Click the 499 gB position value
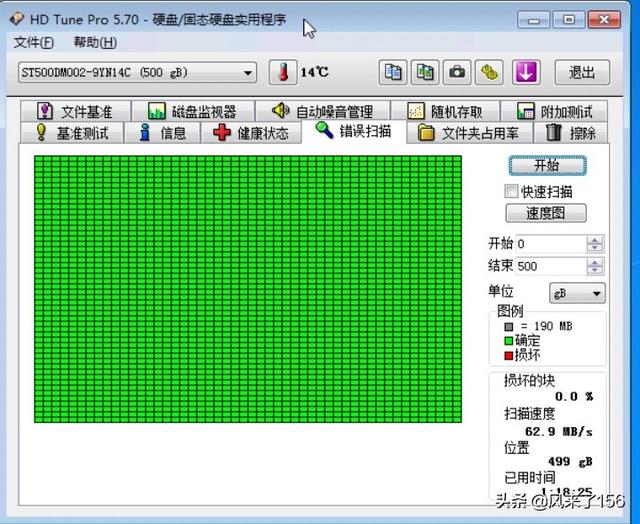Viewport: 640px width, 524px height. tap(570, 462)
